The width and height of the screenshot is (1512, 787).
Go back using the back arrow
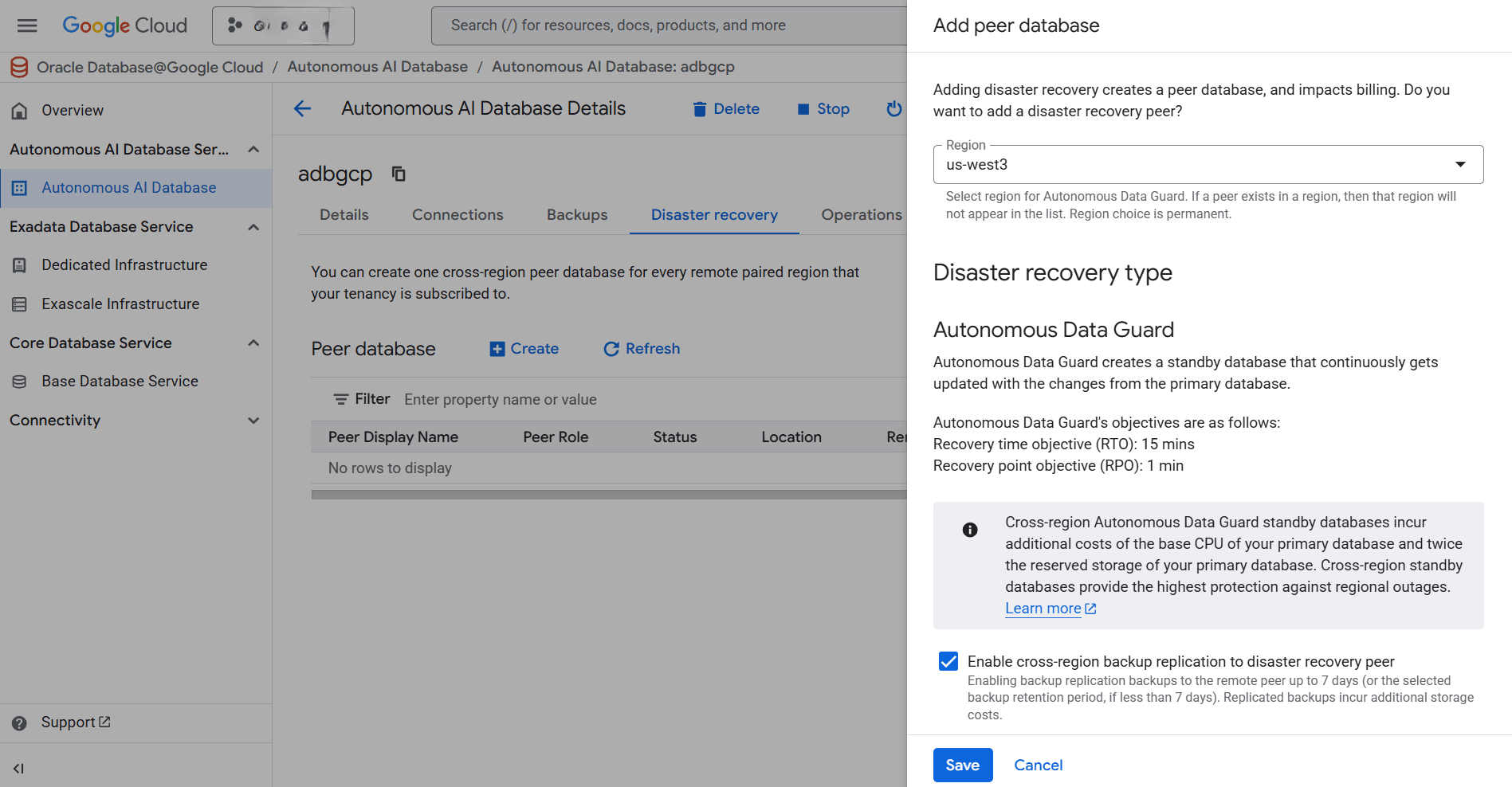[x=301, y=108]
